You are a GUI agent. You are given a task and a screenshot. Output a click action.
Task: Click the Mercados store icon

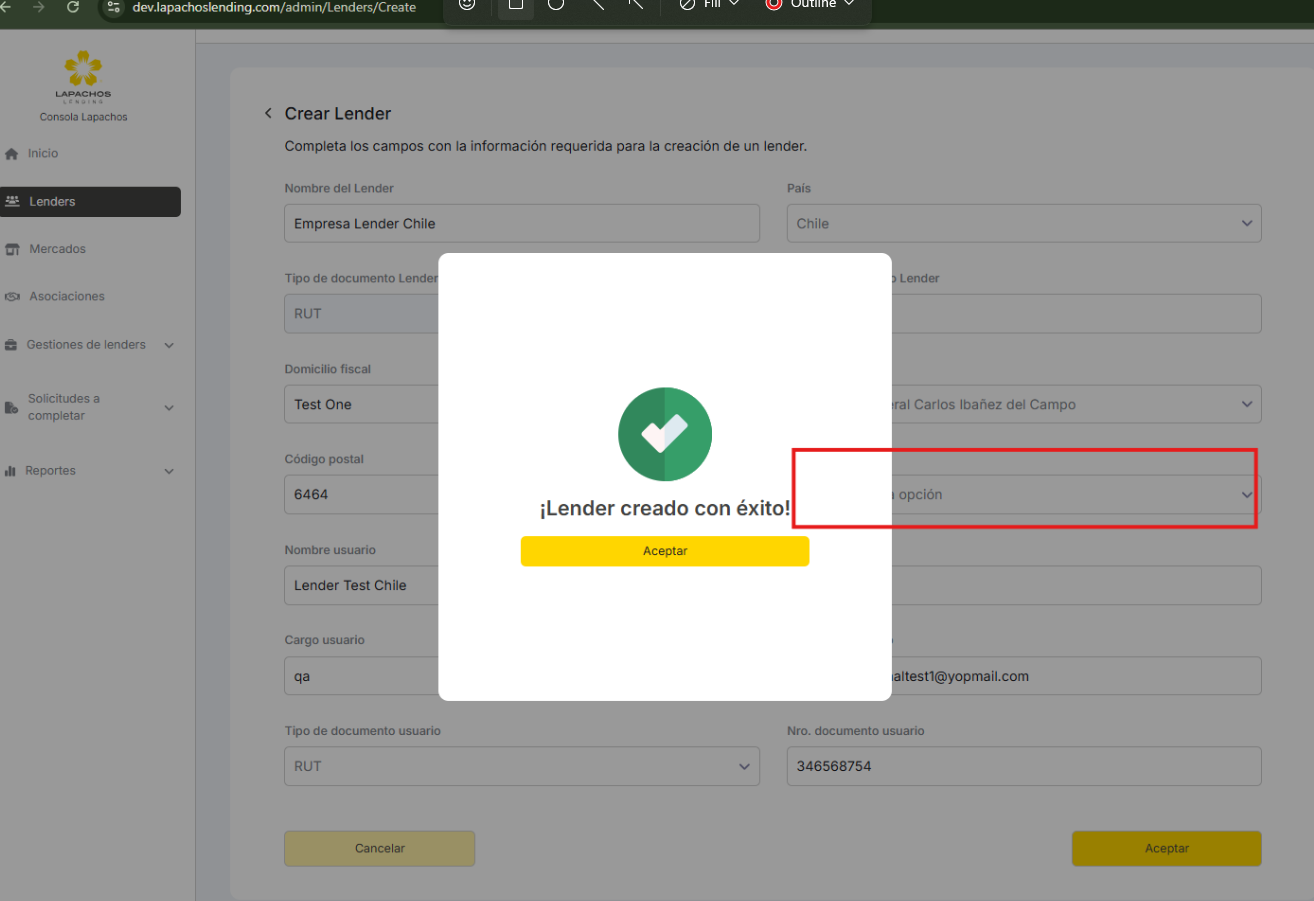(x=12, y=249)
